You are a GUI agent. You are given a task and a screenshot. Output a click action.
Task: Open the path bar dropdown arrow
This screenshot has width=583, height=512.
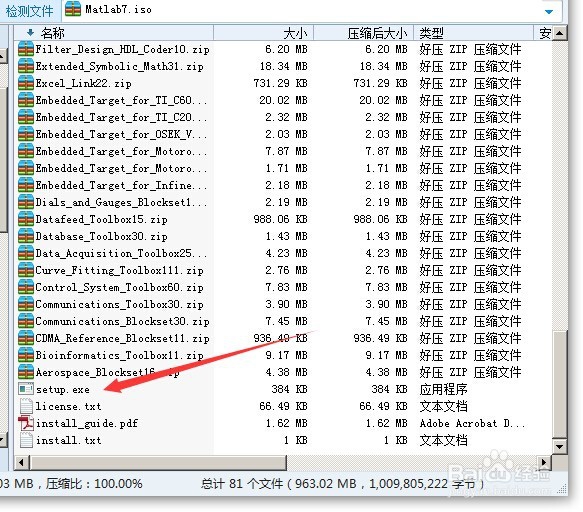click(x=549, y=12)
